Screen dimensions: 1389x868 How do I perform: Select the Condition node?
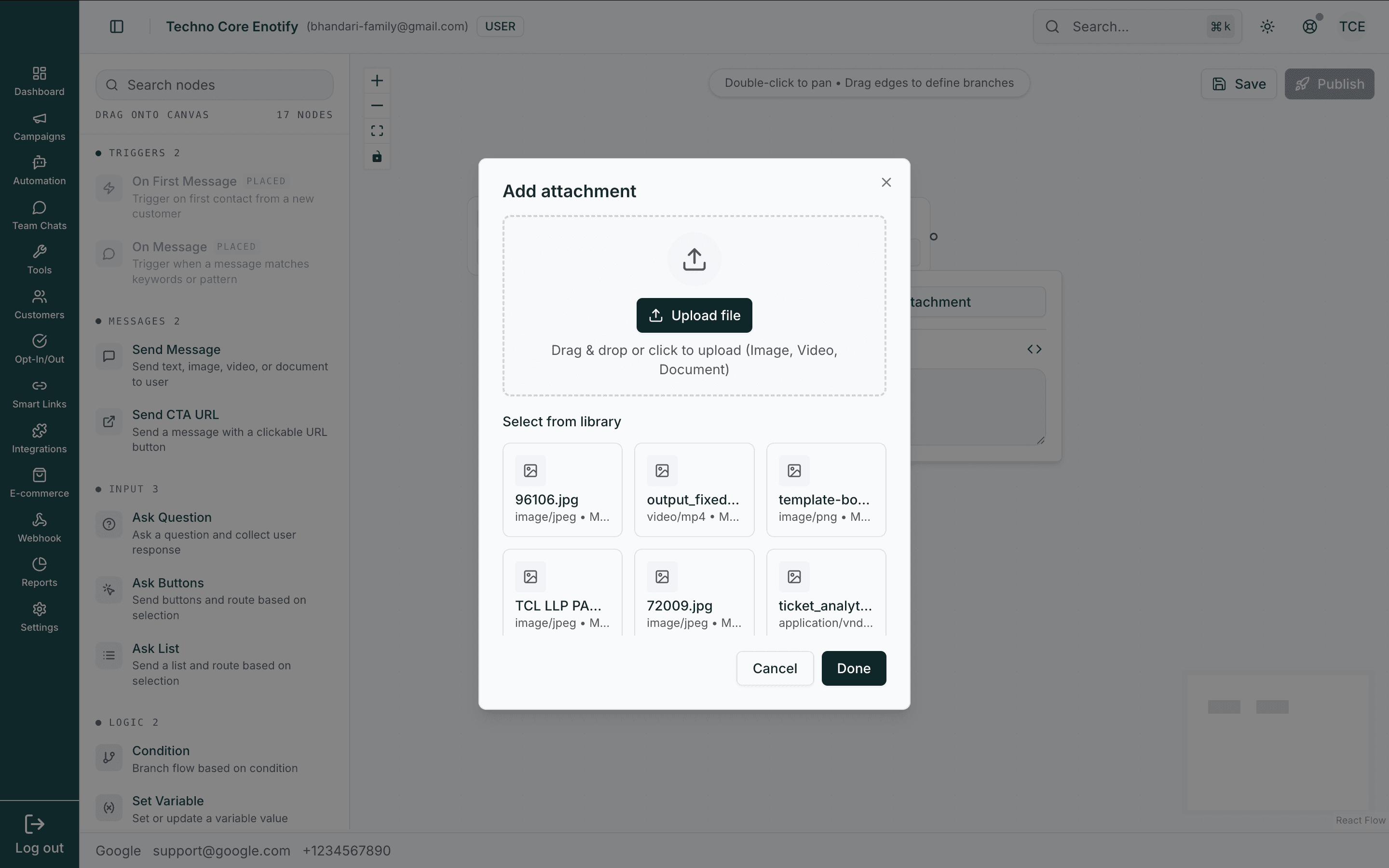coord(214,759)
